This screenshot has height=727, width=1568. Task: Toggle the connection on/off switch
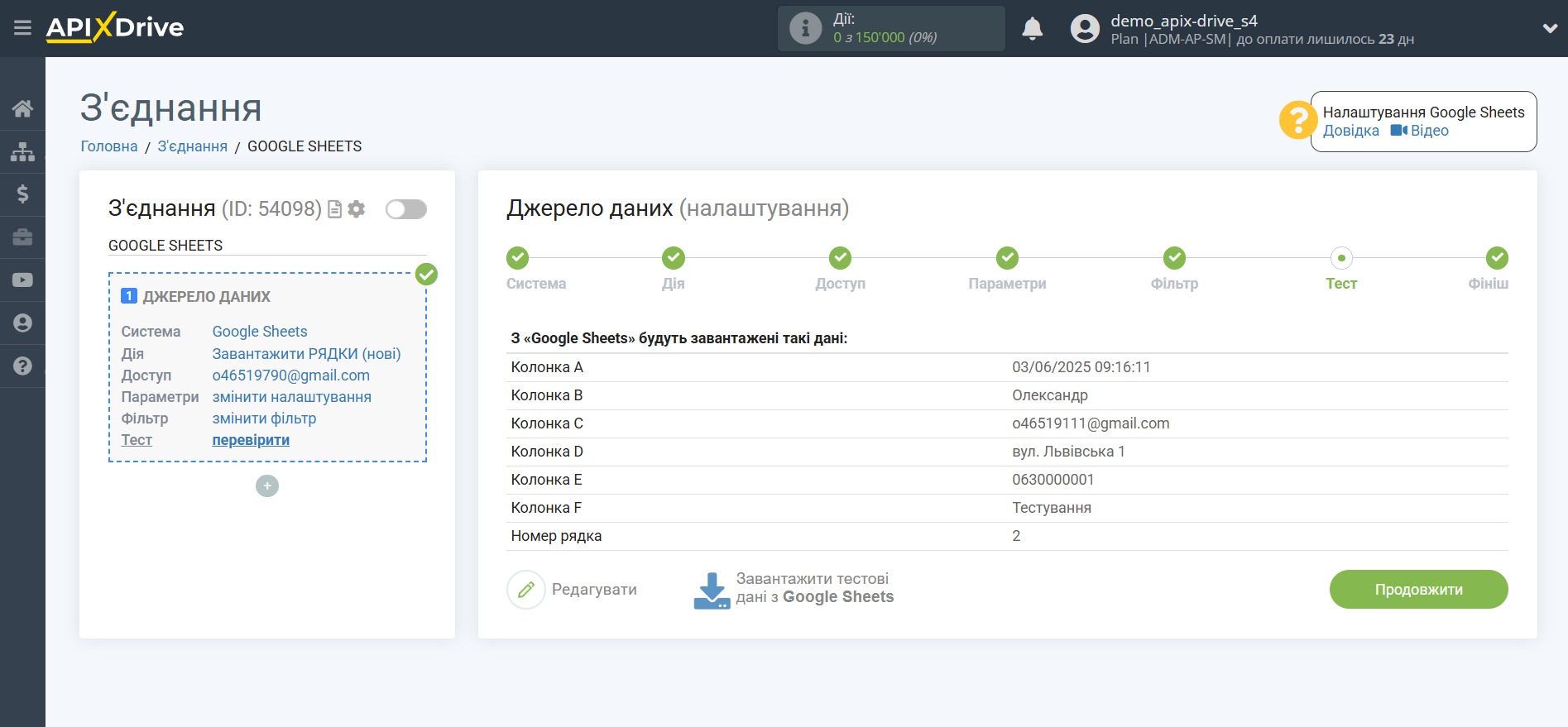coord(406,209)
